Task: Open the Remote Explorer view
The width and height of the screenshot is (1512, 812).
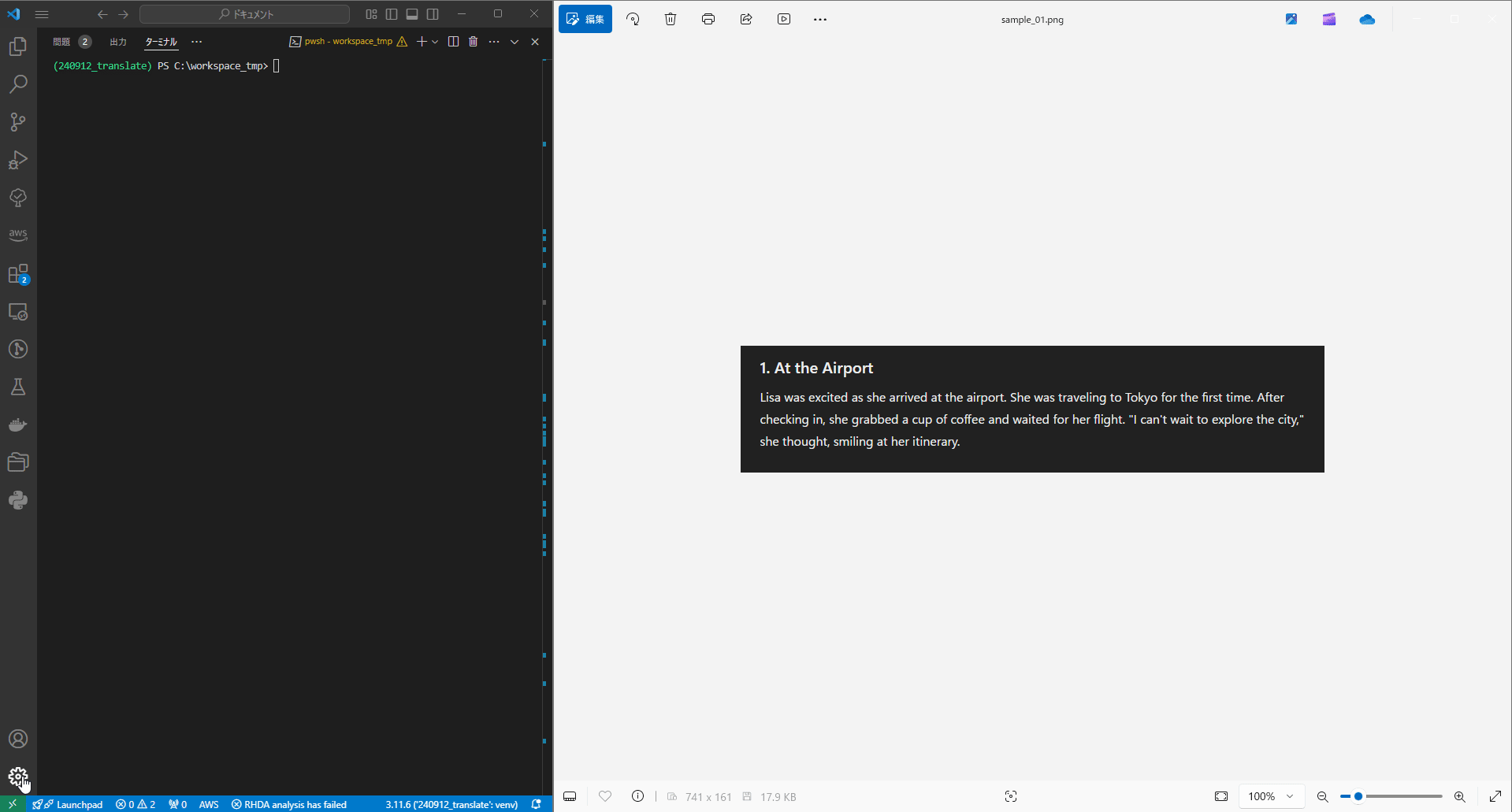Action: [x=18, y=312]
